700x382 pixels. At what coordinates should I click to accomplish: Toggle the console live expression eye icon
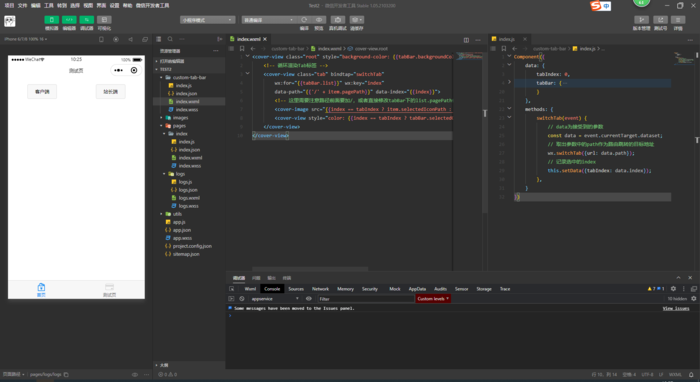(x=308, y=299)
